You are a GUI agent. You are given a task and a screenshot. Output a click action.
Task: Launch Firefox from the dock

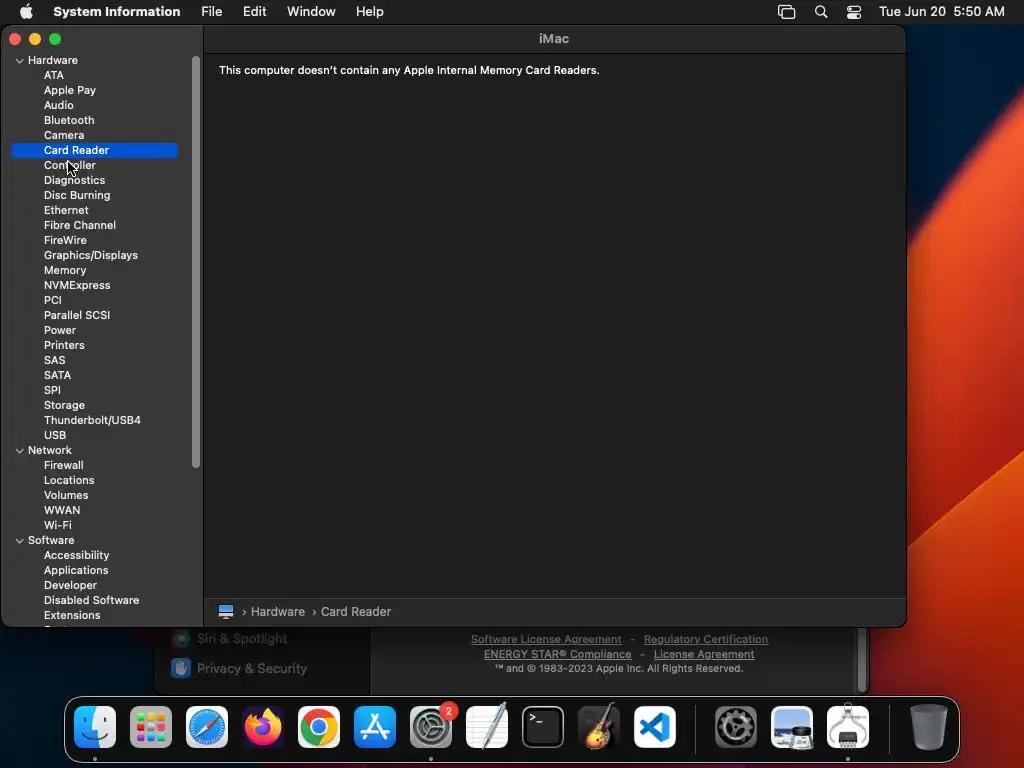coord(263,727)
